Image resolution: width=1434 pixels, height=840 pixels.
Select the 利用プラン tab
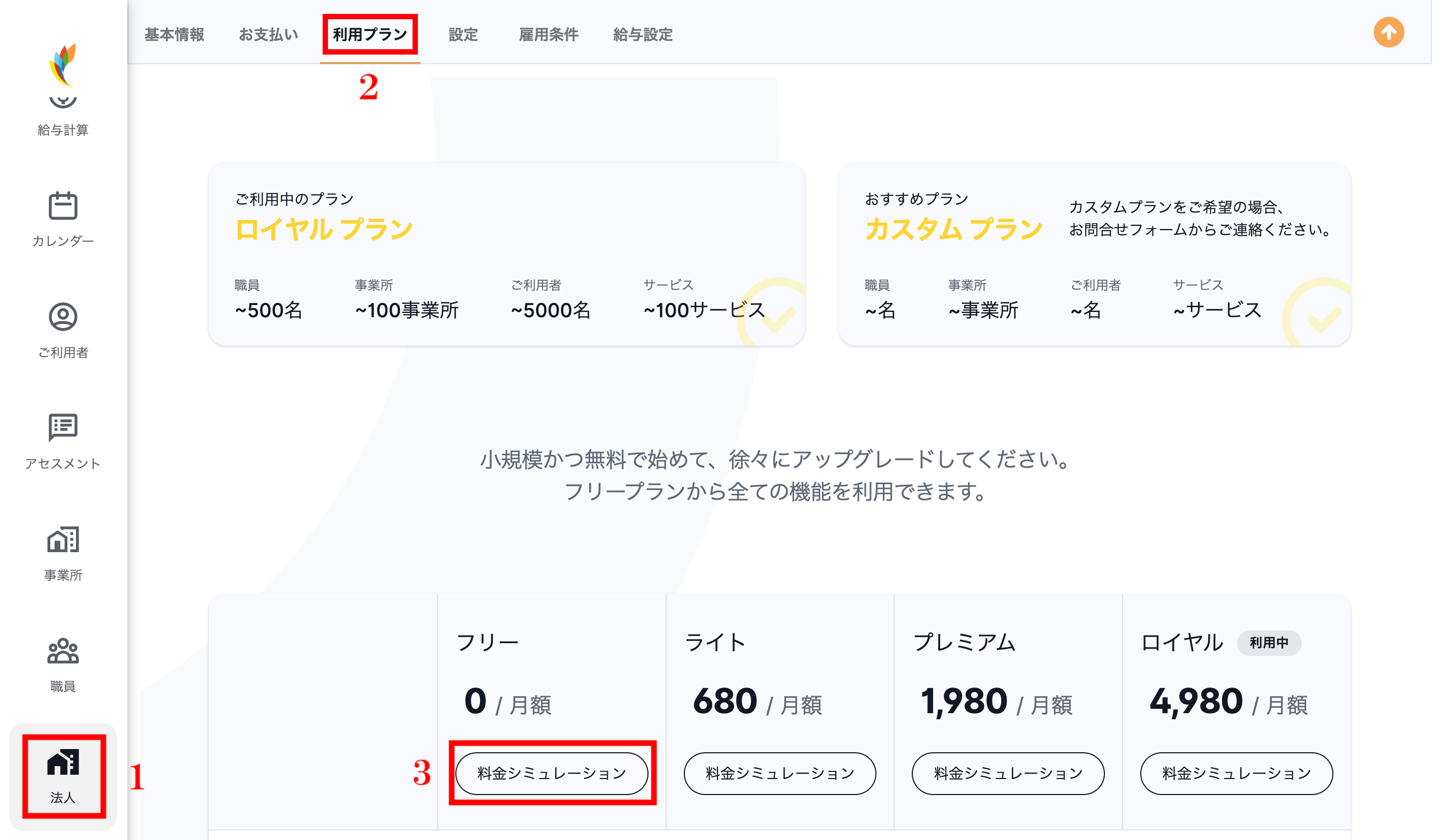coord(370,34)
